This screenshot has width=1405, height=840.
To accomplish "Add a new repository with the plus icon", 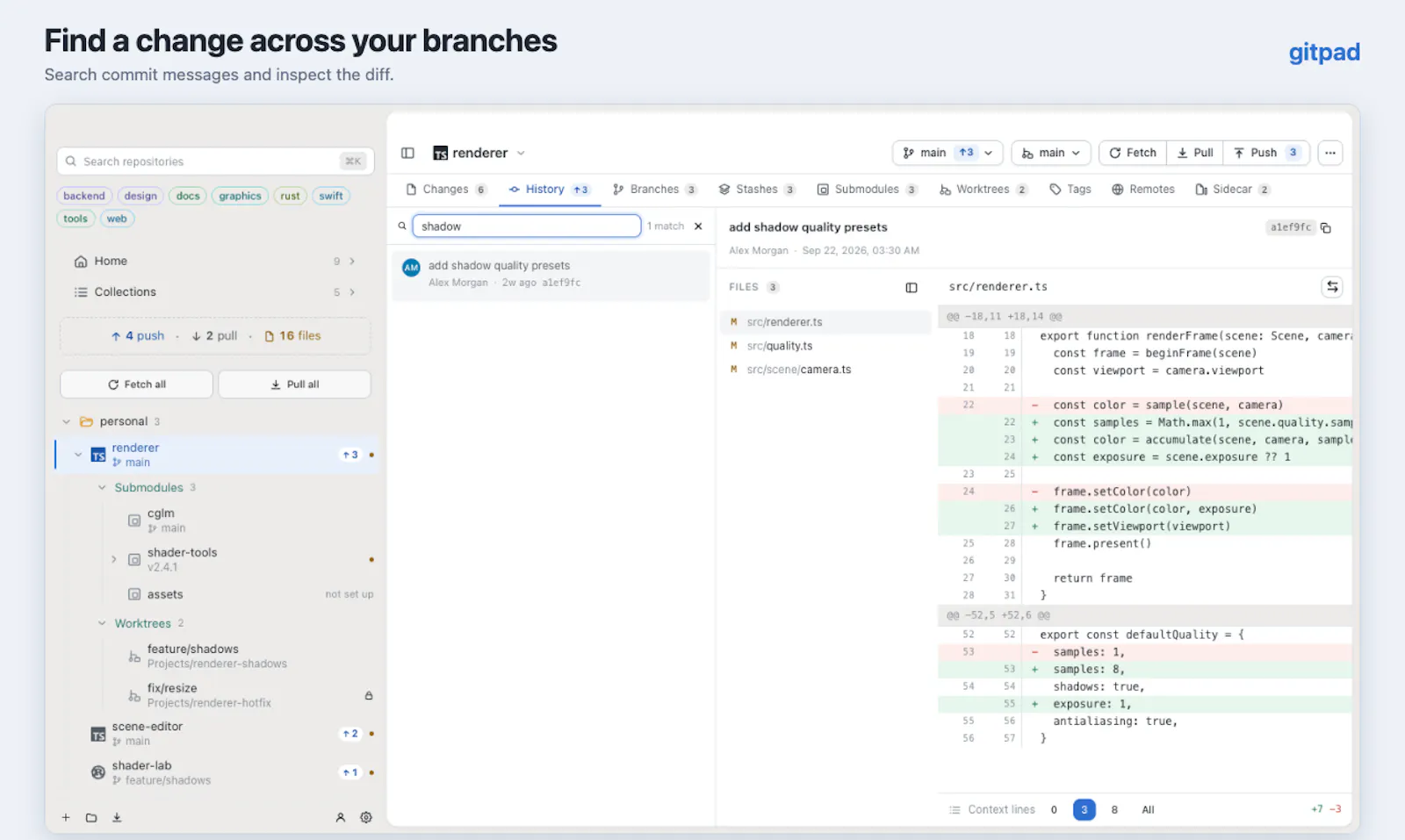I will 66,817.
